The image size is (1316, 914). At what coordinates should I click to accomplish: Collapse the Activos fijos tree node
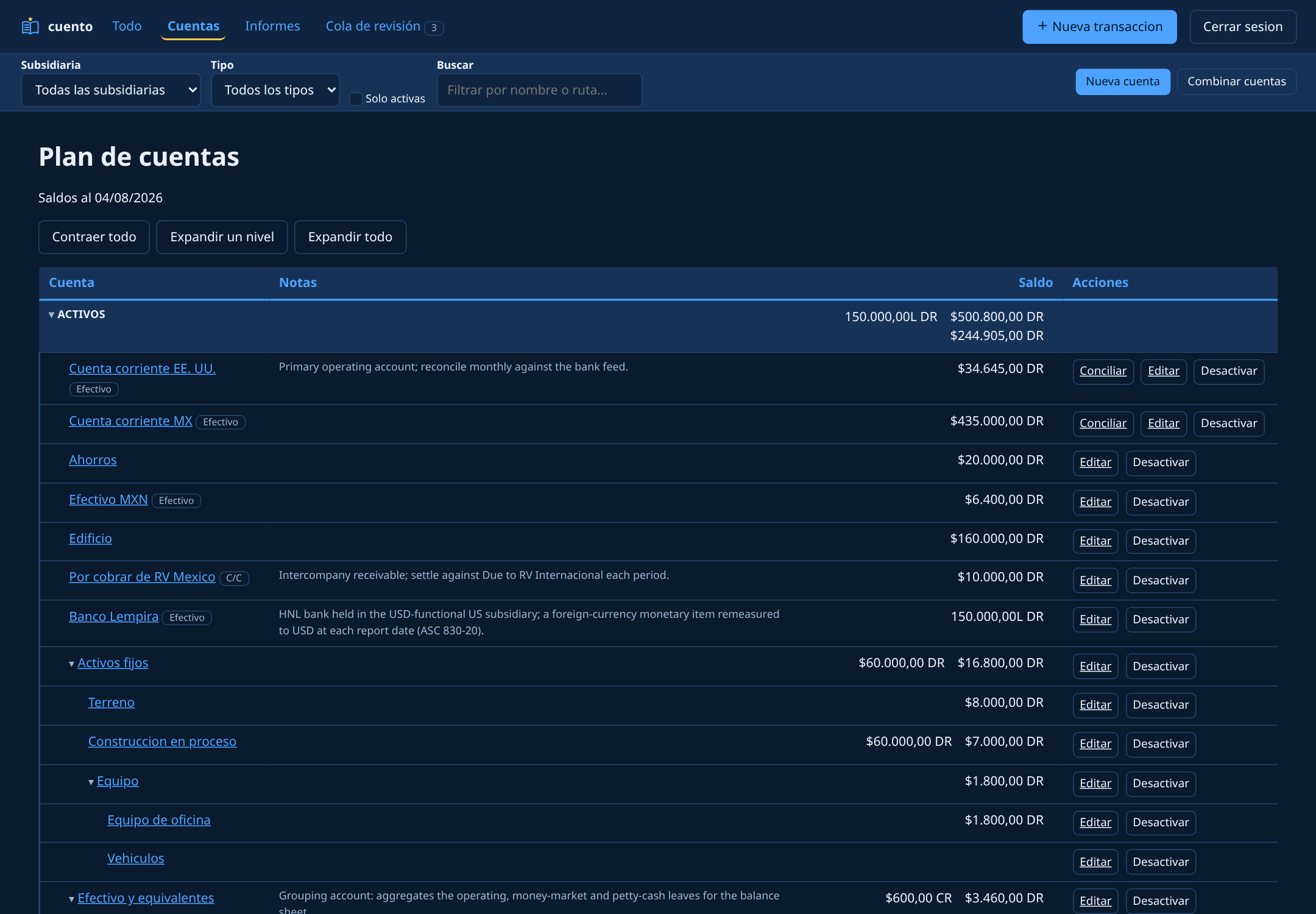coord(72,664)
